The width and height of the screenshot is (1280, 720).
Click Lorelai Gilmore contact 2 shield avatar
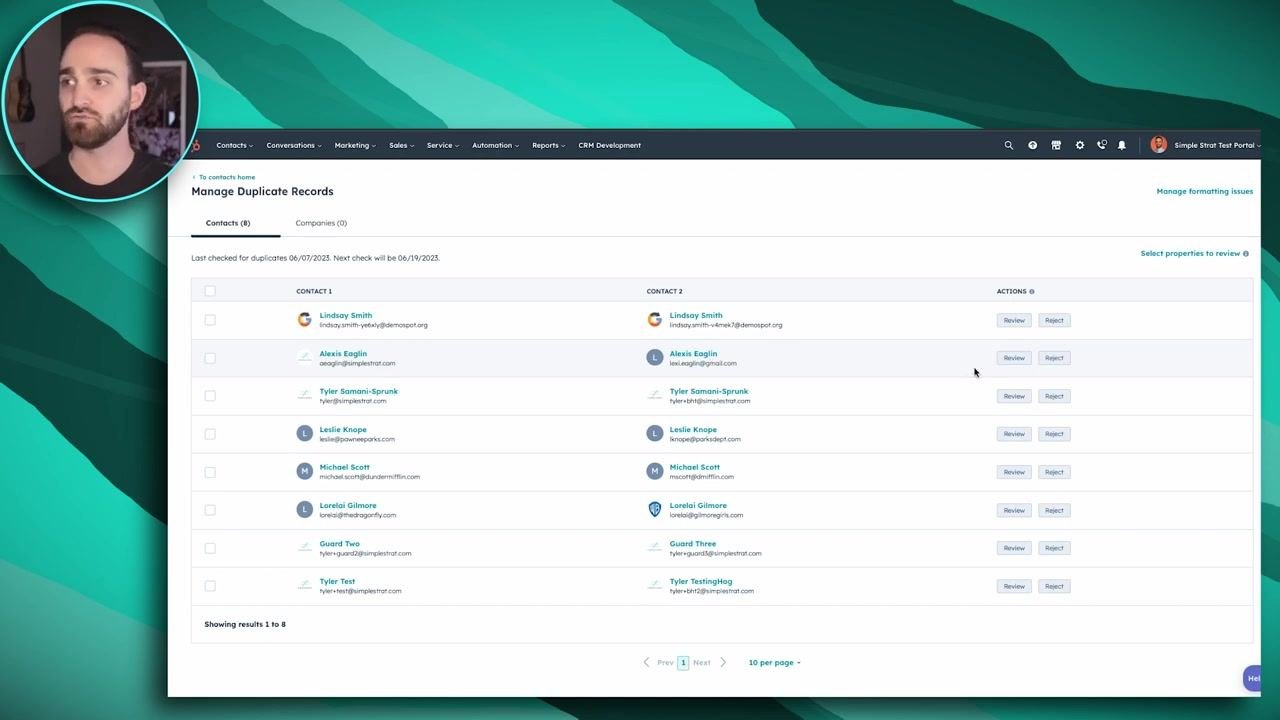pos(654,510)
